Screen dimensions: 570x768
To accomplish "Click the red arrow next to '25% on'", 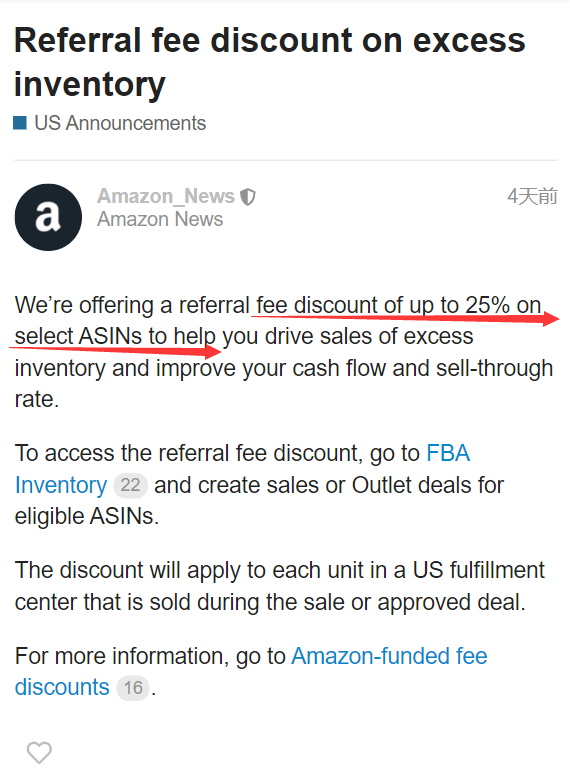I will pos(406,319).
